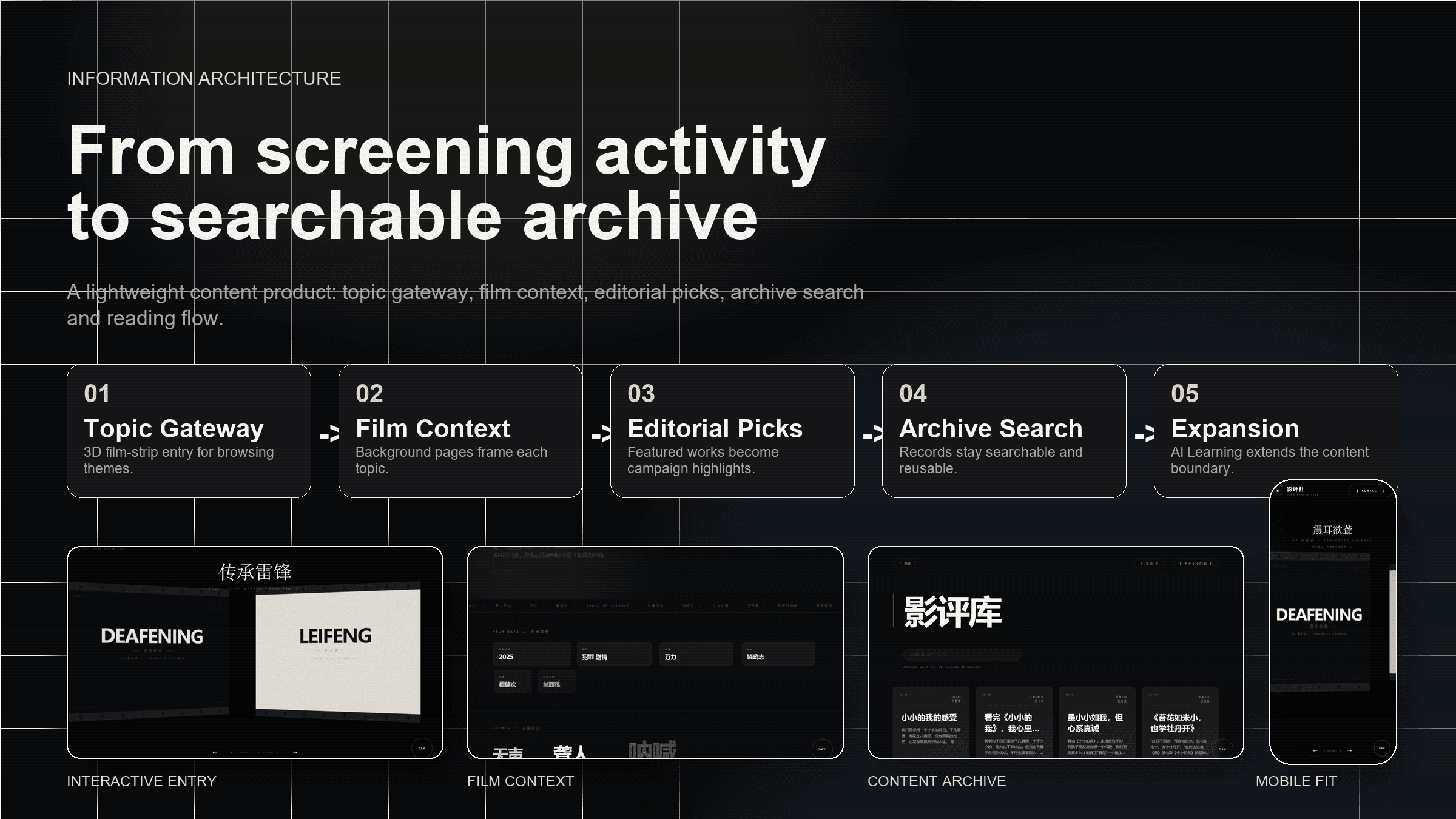
Task: Click the 聋人 theme word
Action: 570,752
